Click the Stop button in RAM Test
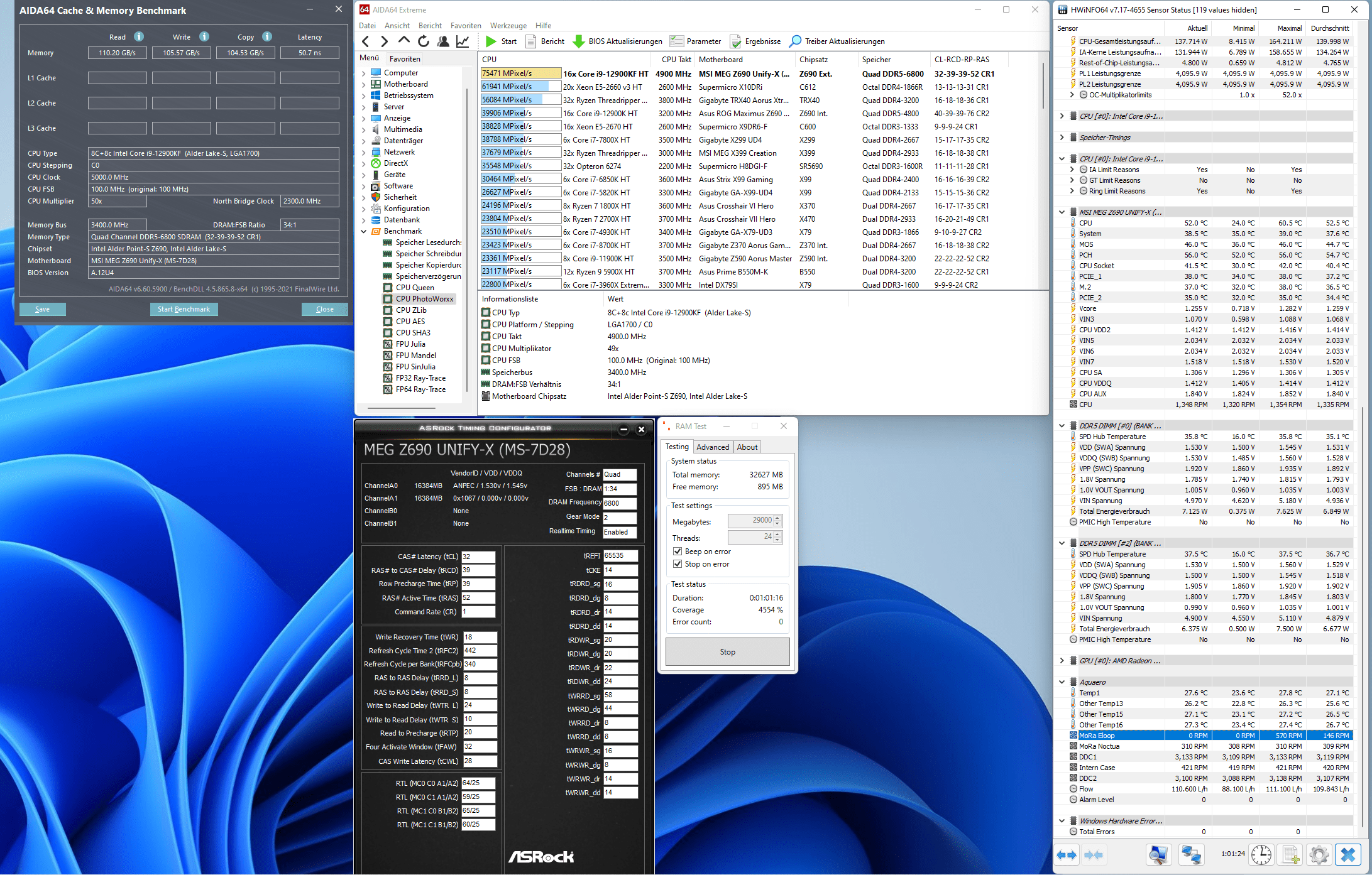1372x875 pixels. [727, 652]
